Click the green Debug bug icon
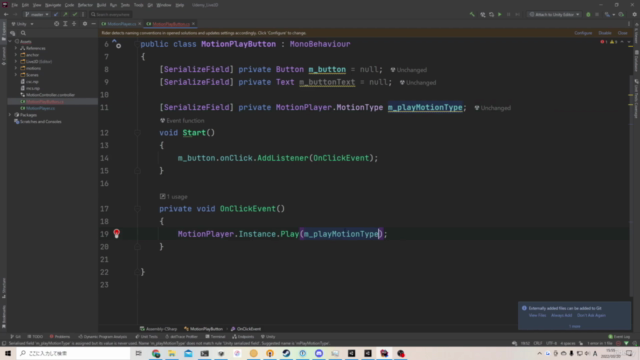Image resolution: width=640 pixels, height=360 pixels. pyautogui.click(x=588, y=14)
